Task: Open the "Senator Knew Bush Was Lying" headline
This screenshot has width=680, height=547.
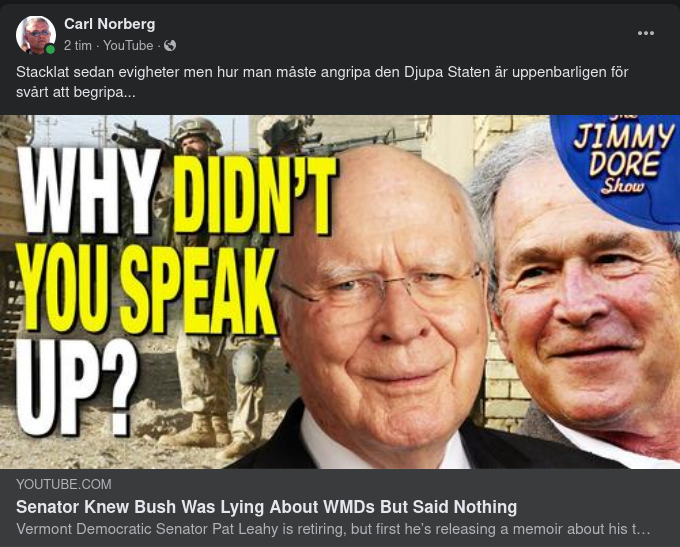Action: [266, 507]
